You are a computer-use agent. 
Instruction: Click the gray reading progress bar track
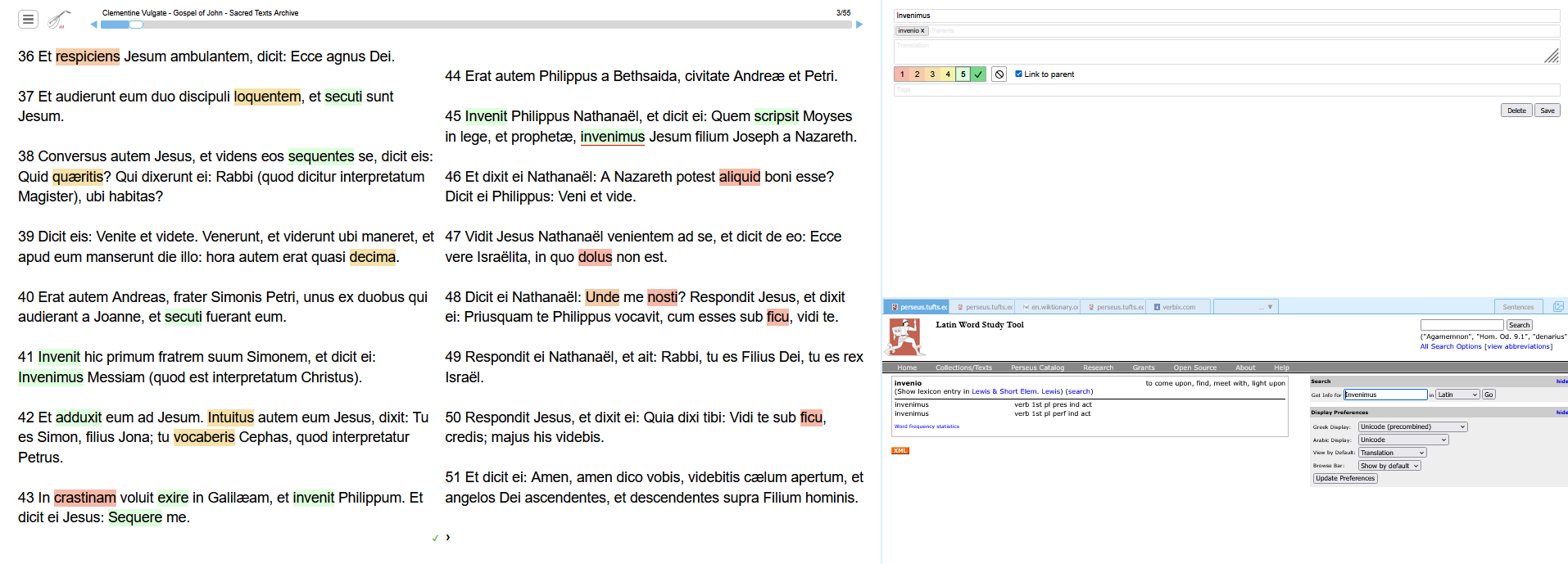click(x=475, y=25)
